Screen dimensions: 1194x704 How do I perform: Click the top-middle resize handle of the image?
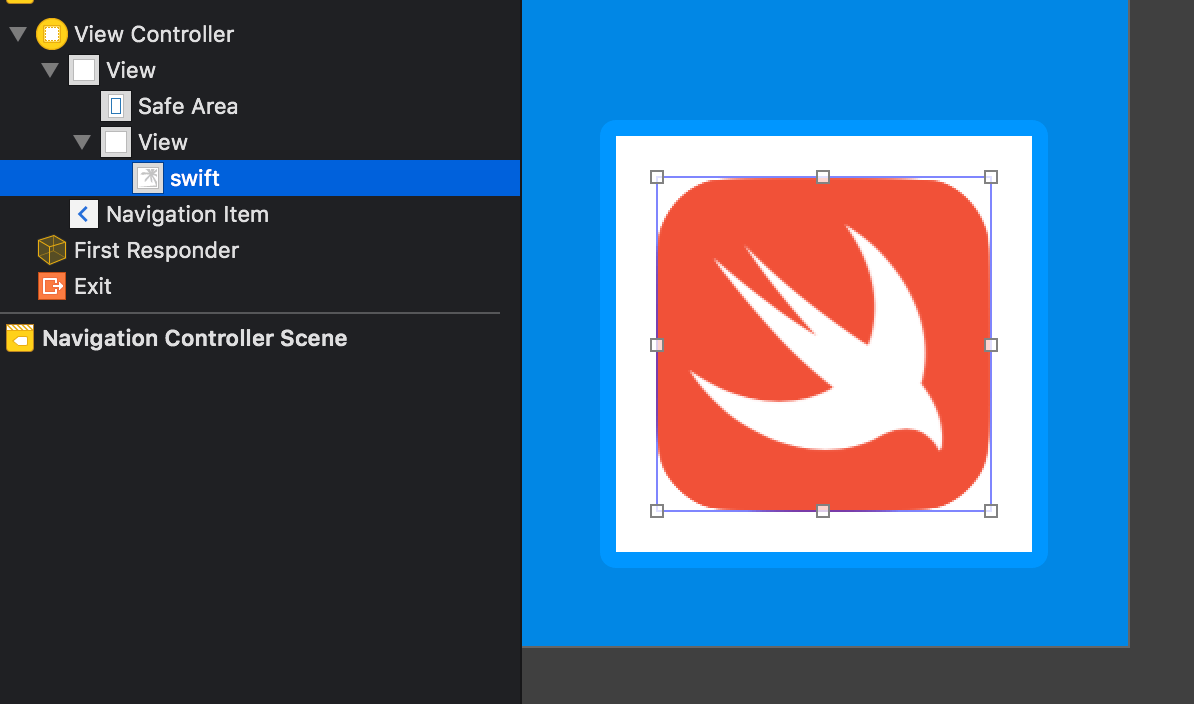(823, 177)
